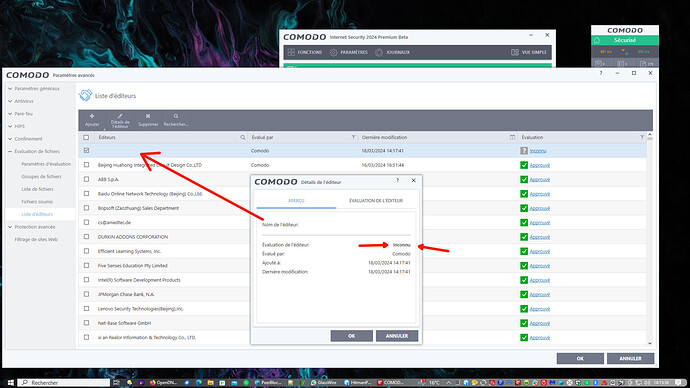
Task: Click the grey unknown rating icon in first row
Action: pyautogui.click(x=524, y=150)
